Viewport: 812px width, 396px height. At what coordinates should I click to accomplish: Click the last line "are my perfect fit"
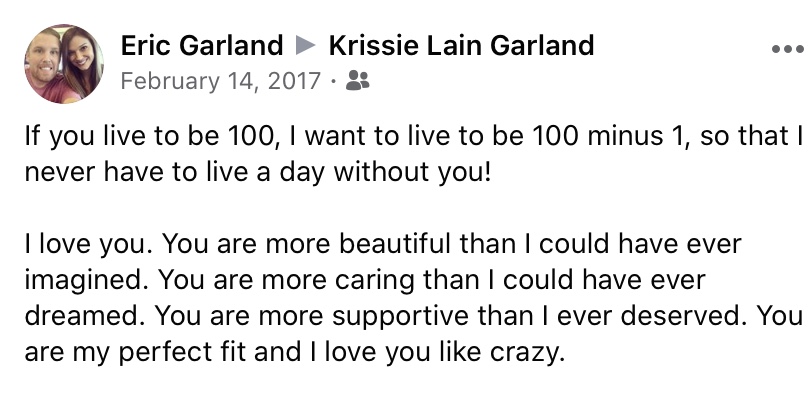(295, 352)
